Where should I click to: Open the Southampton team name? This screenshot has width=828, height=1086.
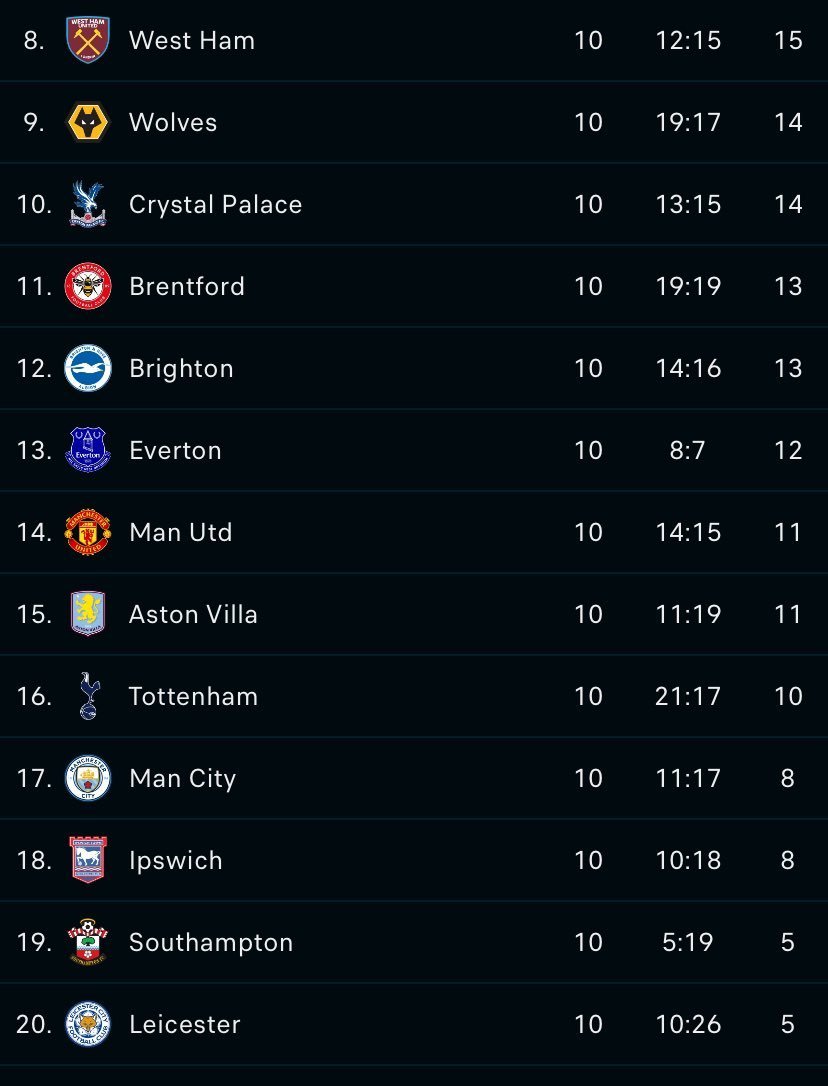[x=211, y=943]
